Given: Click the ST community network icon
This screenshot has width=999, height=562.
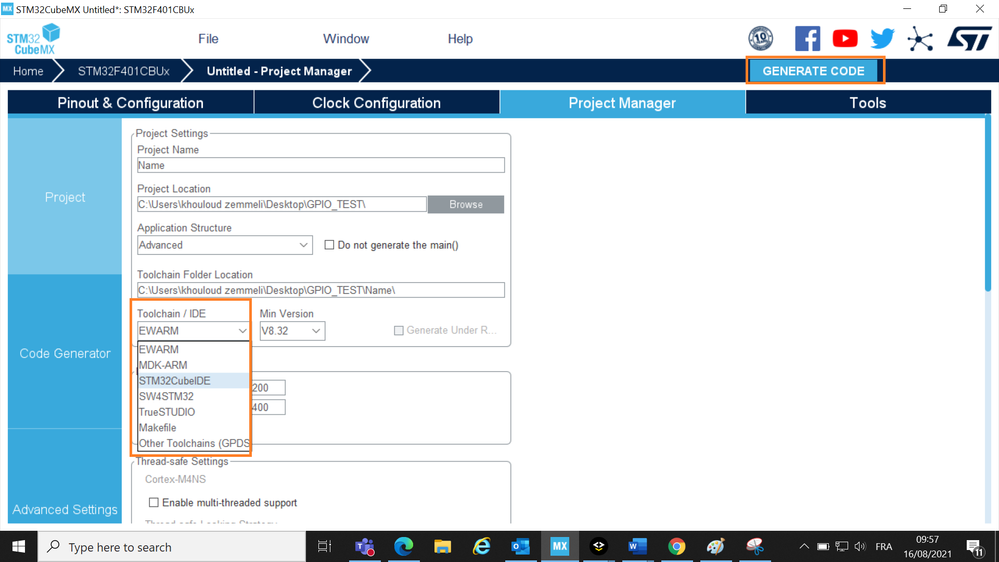Looking at the screenshot, I should 920,39.
